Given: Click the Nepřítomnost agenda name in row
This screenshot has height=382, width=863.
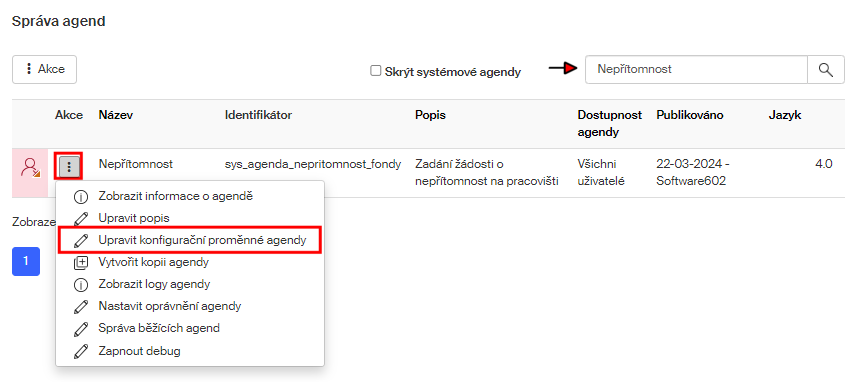Looking at the screenshot, I should click(136, 163).
